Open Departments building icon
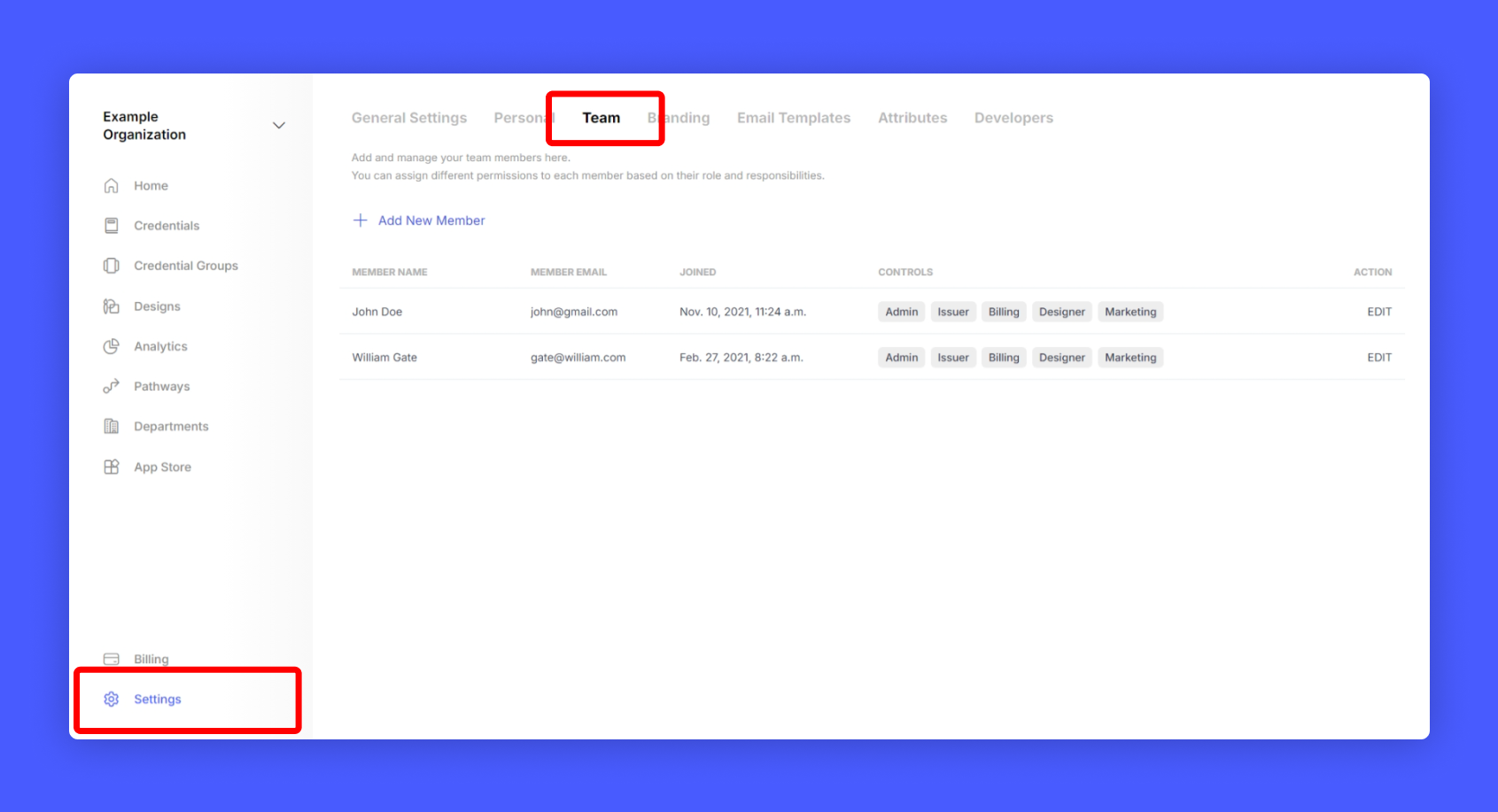This screenshot has height=812, width=1498. click(111, 427)
